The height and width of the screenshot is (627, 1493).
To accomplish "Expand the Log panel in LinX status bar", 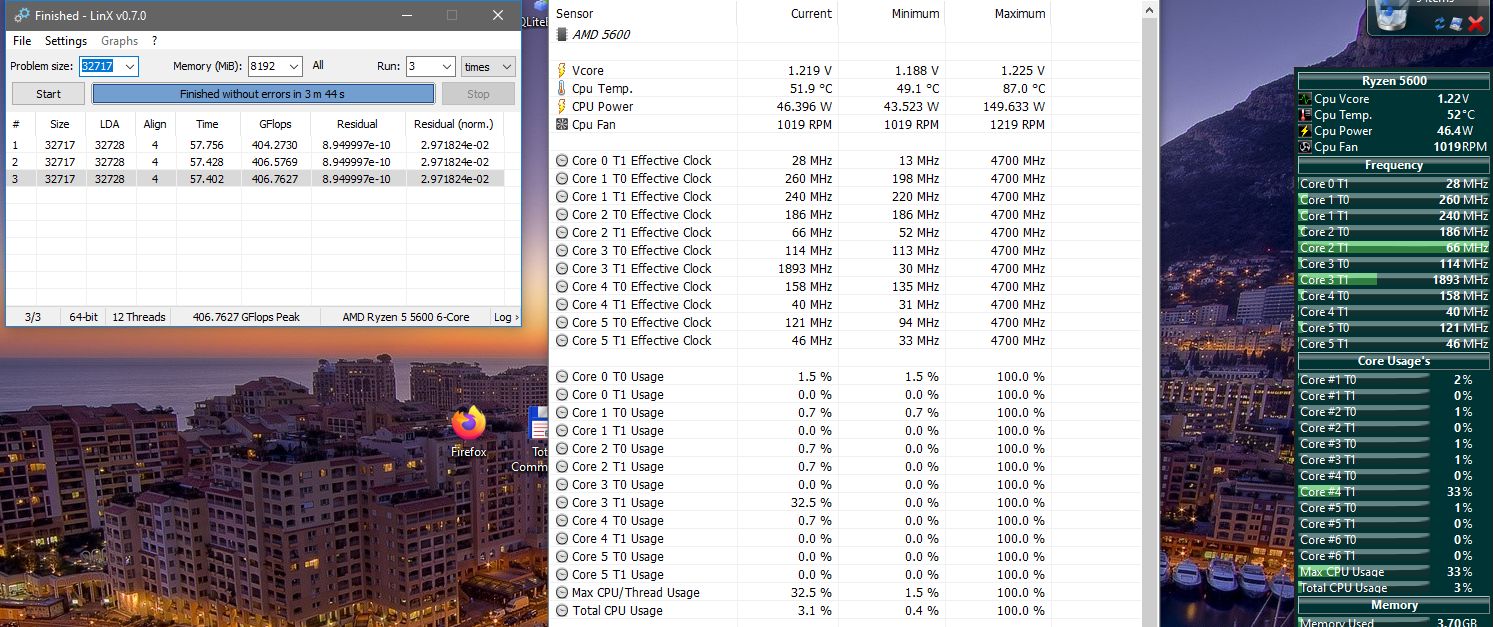I will pyautogui.click(x=506, y=317).
